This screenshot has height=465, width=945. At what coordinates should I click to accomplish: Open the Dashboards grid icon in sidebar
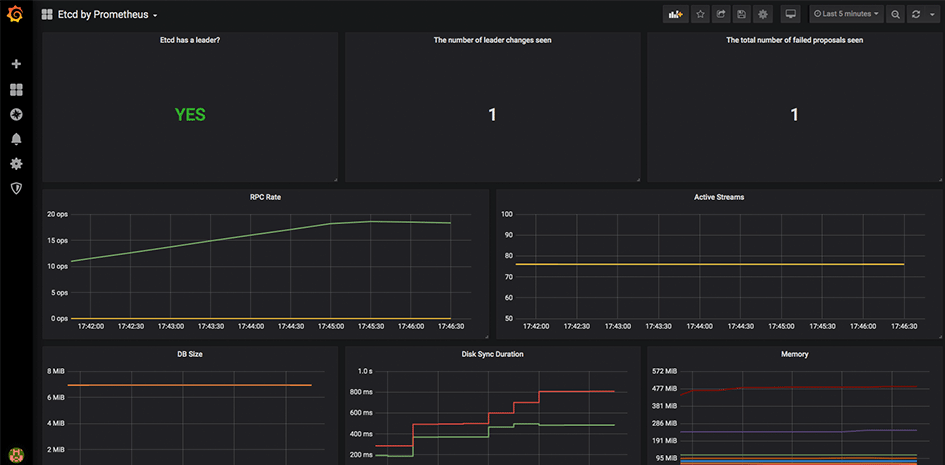[x=16, y=90]
